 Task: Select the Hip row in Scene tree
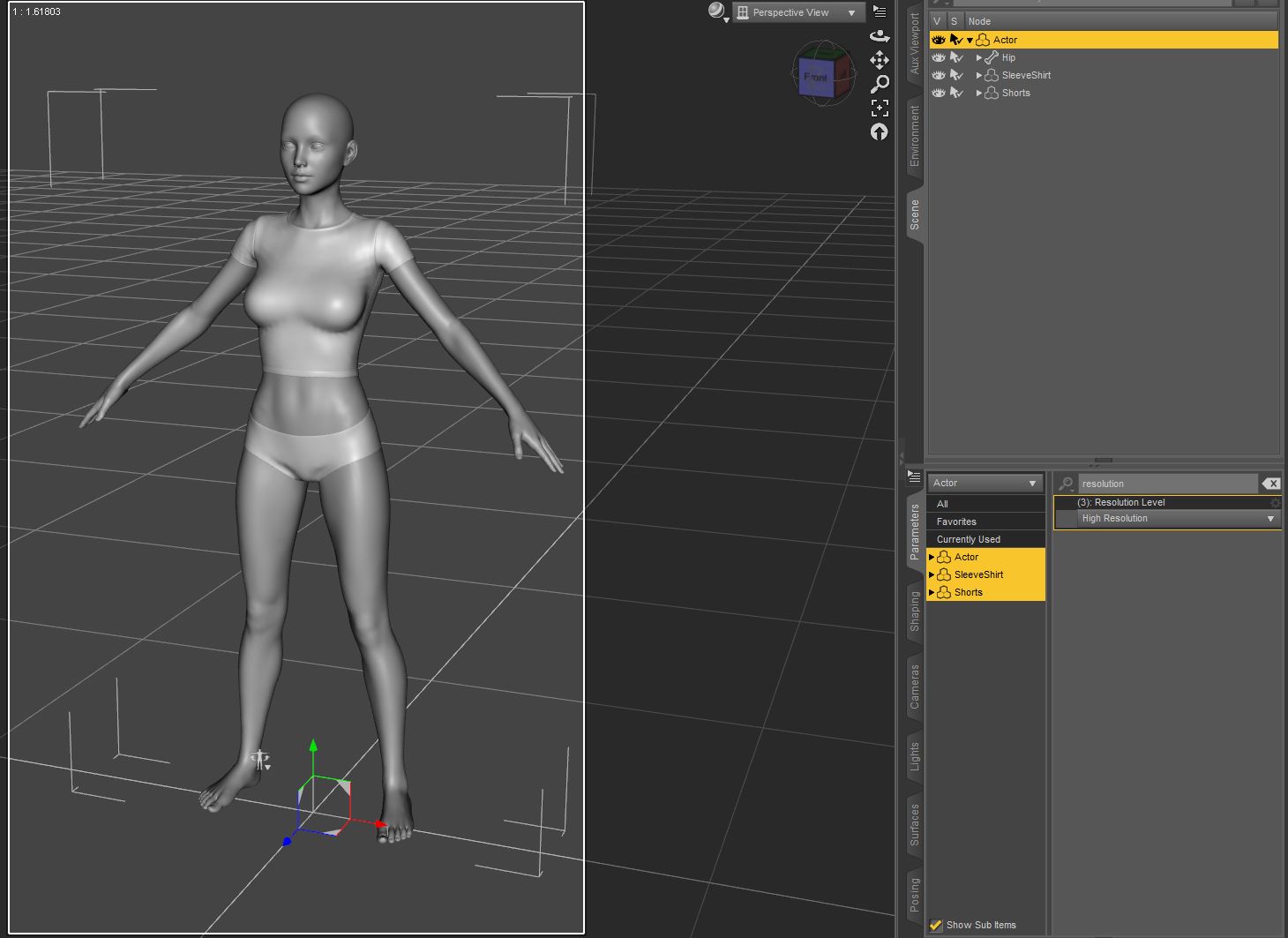[x=1104, y=57]
